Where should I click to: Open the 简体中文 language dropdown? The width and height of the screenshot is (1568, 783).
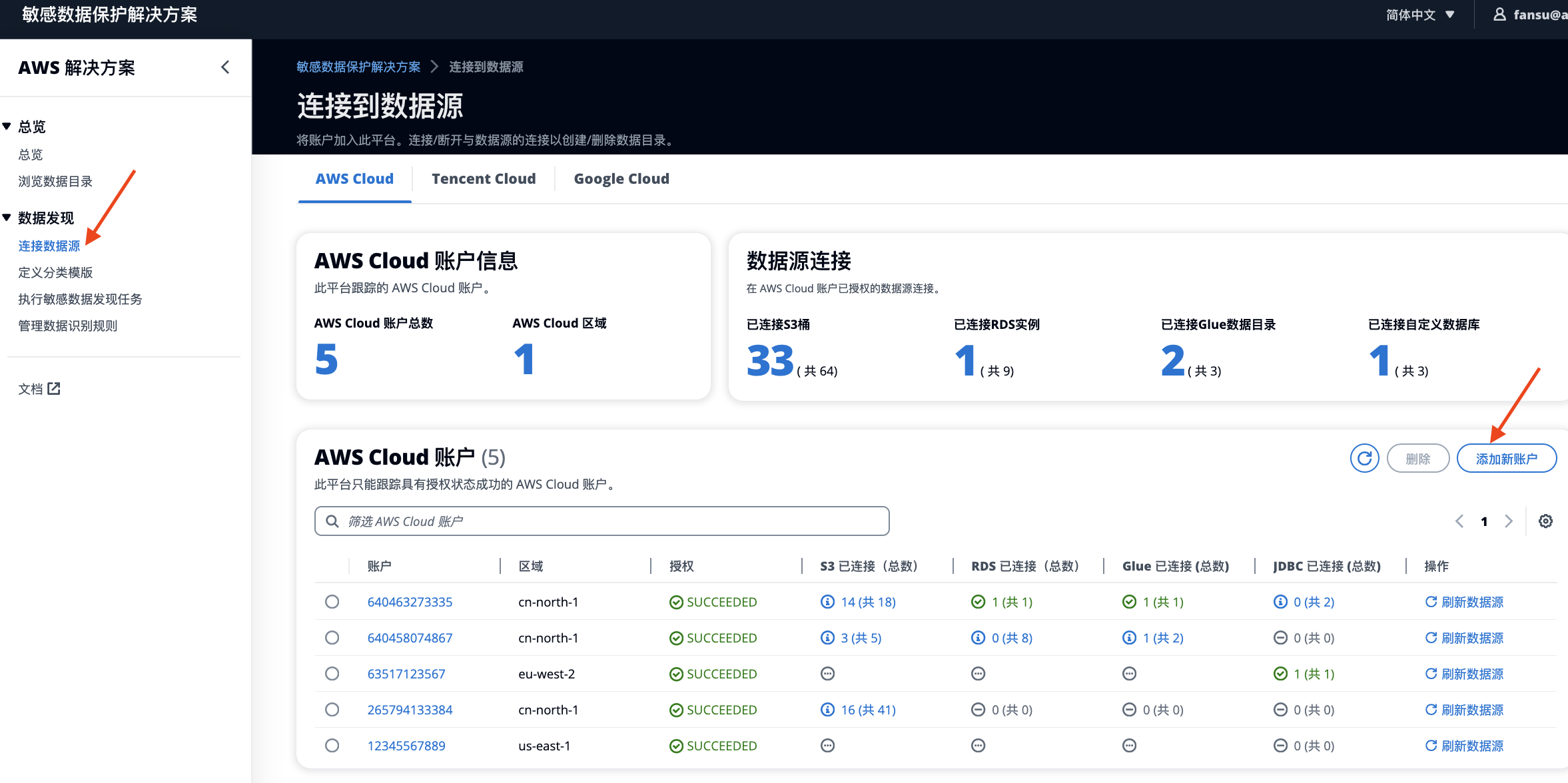(x=1420, y=15)
